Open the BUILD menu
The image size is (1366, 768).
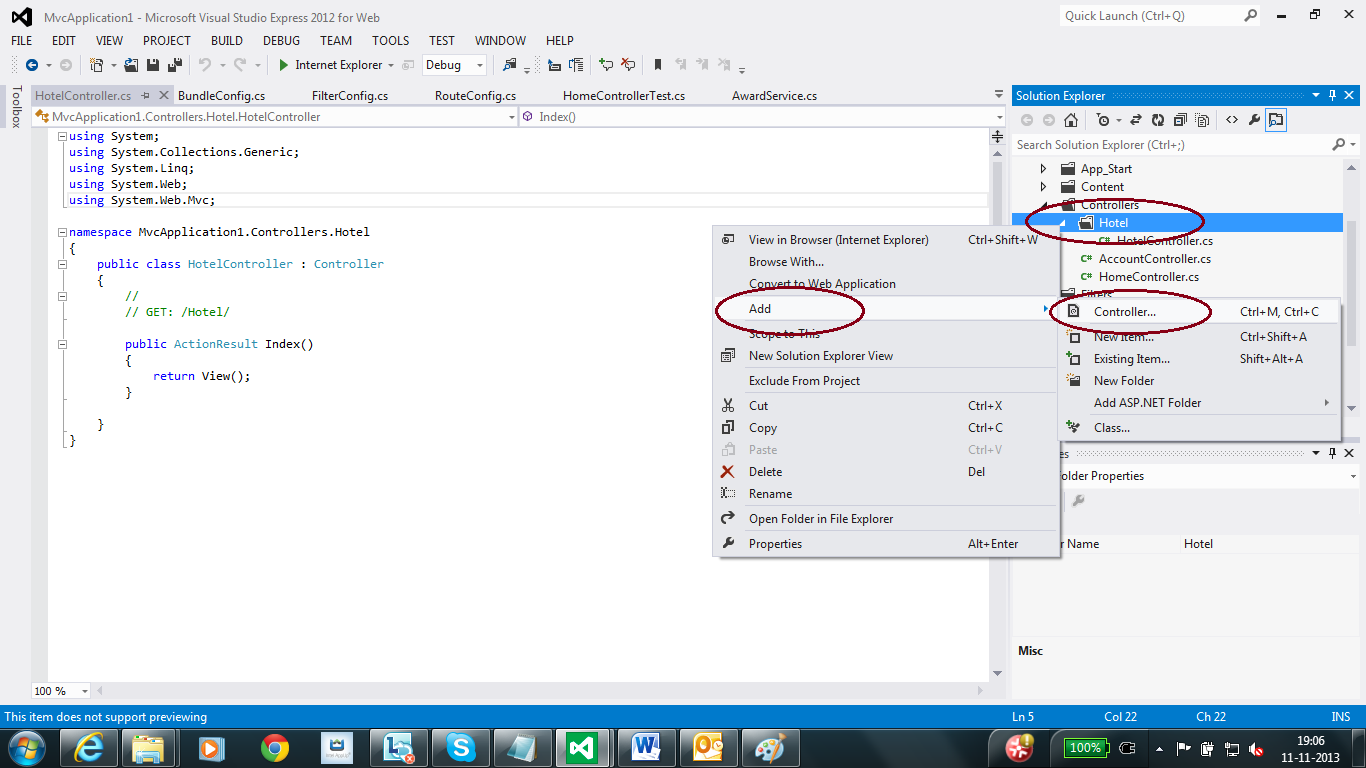227,41
